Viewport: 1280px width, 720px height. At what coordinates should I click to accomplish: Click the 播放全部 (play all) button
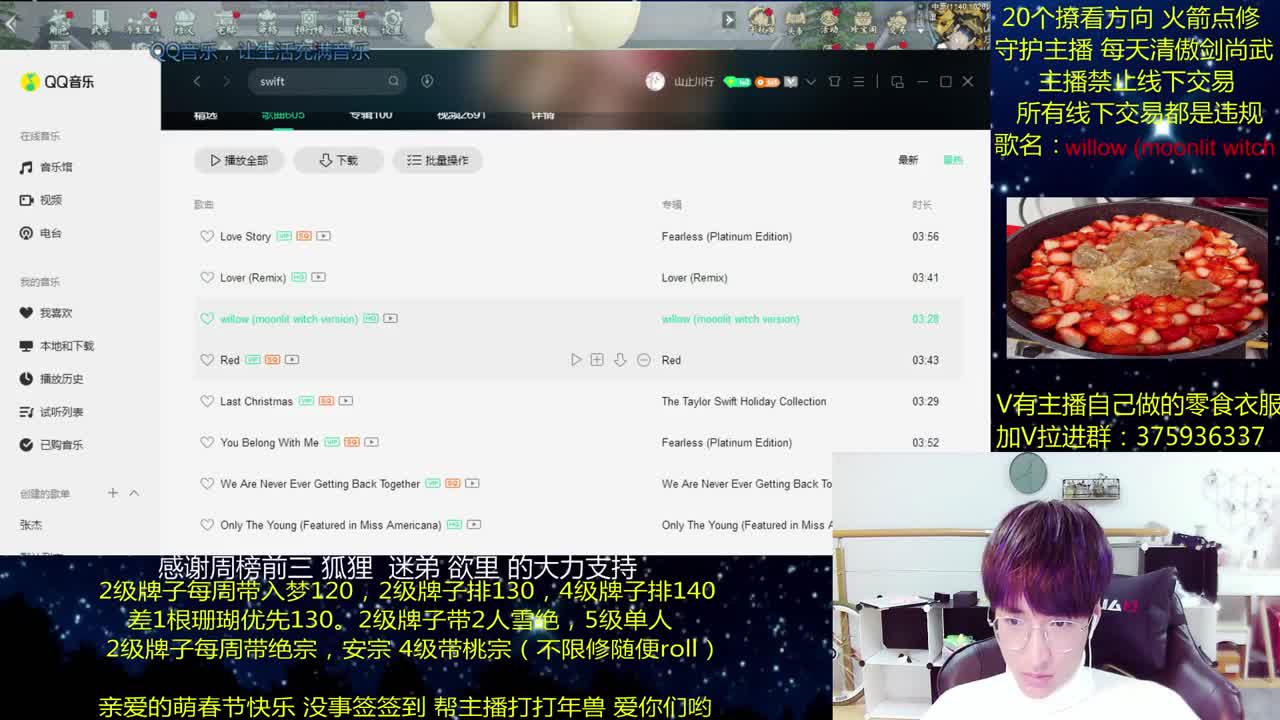pyautogui.click(x=239, y=160)
